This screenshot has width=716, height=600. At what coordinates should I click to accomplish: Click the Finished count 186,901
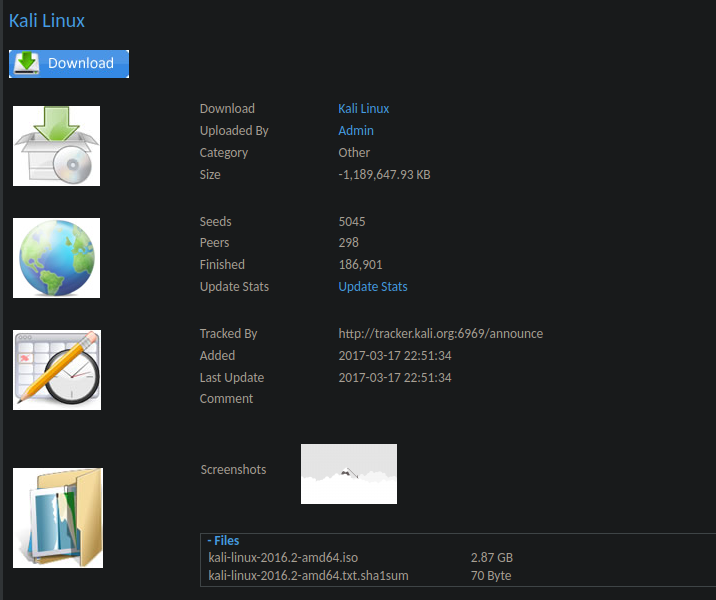point(360,265)
